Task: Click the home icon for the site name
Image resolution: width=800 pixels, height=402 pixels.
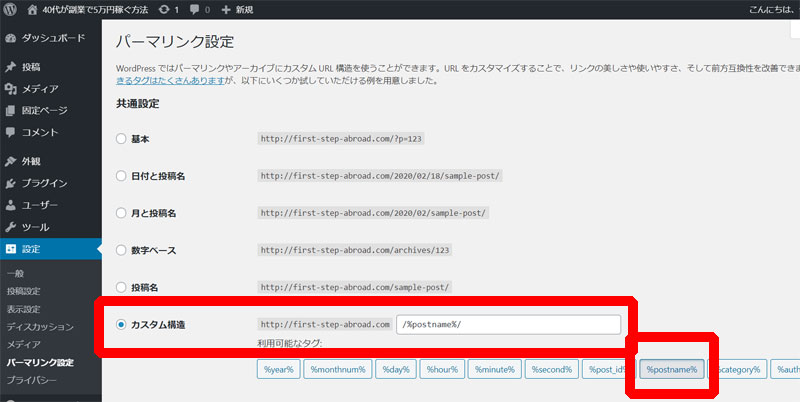Action: tap(35, 10)
